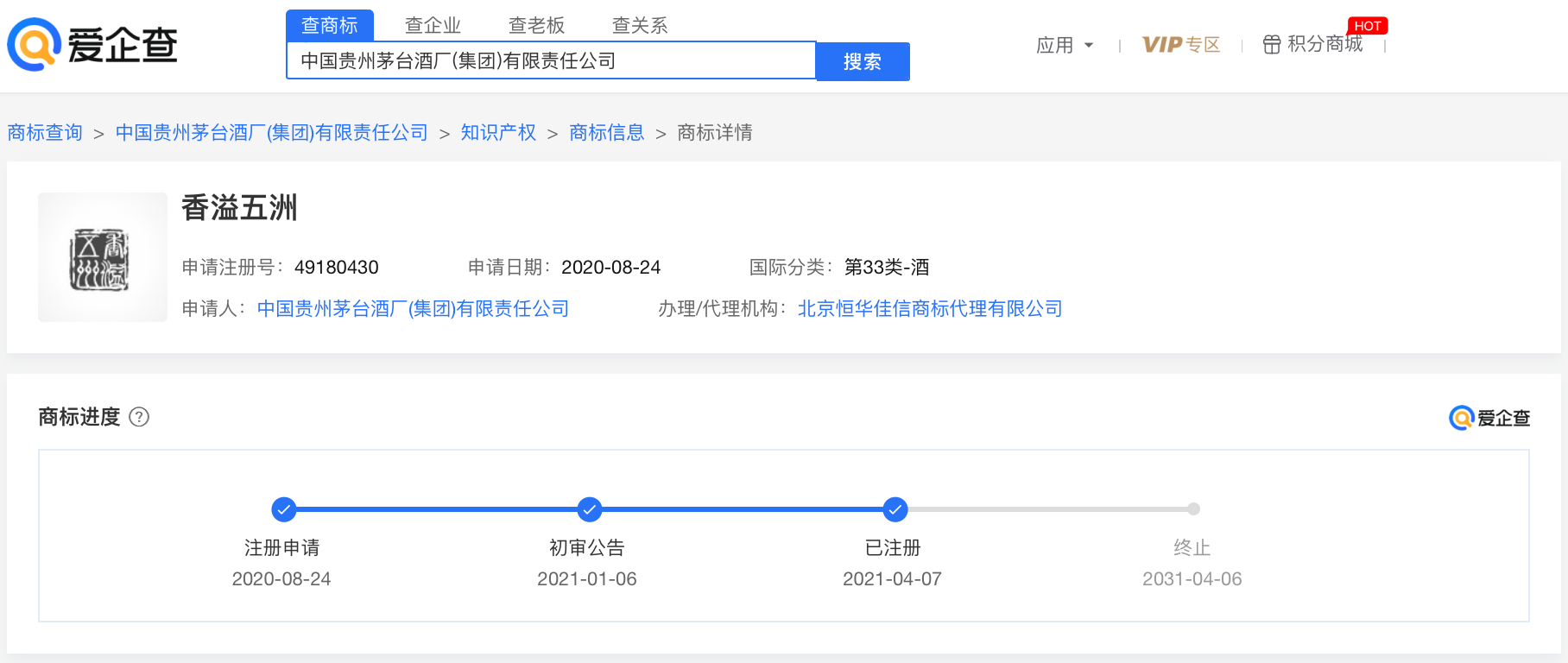The width and height of the screenshot is (1568, 663).
Task: Open the 商标进度 help question mark icon
Action: [139, 417]
